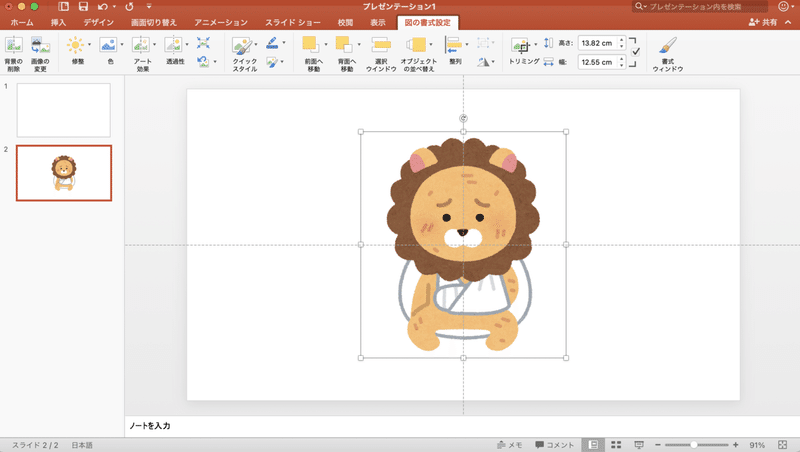
Task: Open the Design (デザイン) tab
Action: (98, 22)
